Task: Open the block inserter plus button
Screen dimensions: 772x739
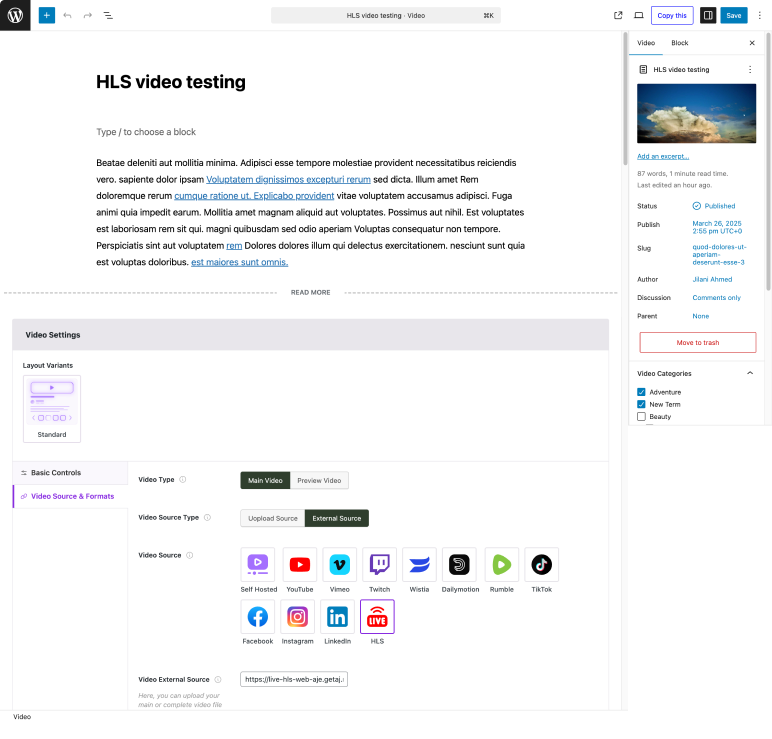Action: click(x=46, y=16)
